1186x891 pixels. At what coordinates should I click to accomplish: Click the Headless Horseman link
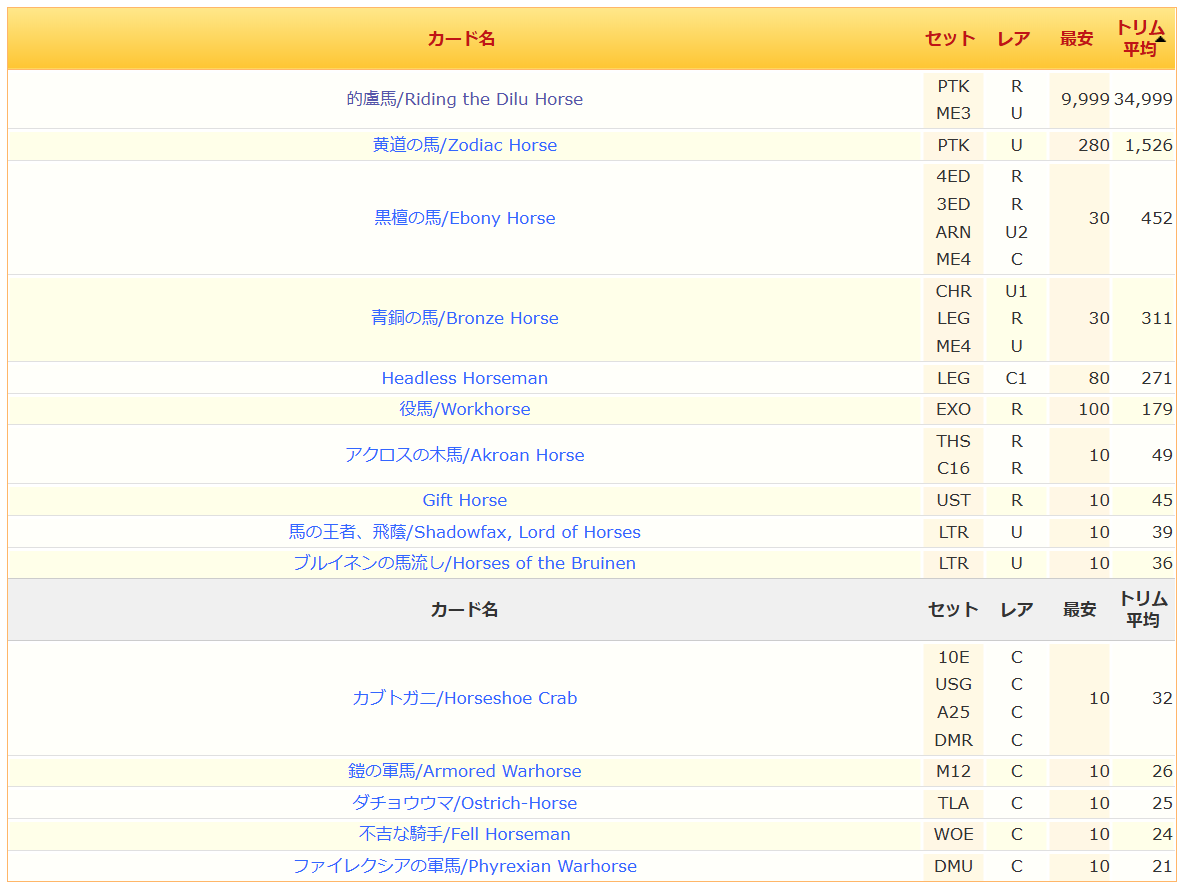(464, 378)
